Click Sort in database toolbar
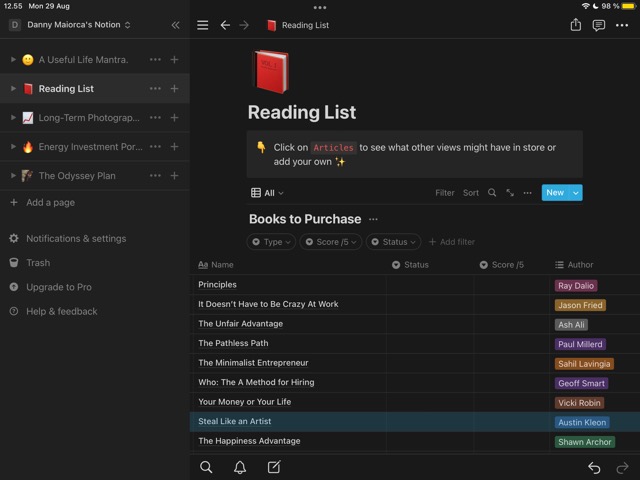 point(471,193)
